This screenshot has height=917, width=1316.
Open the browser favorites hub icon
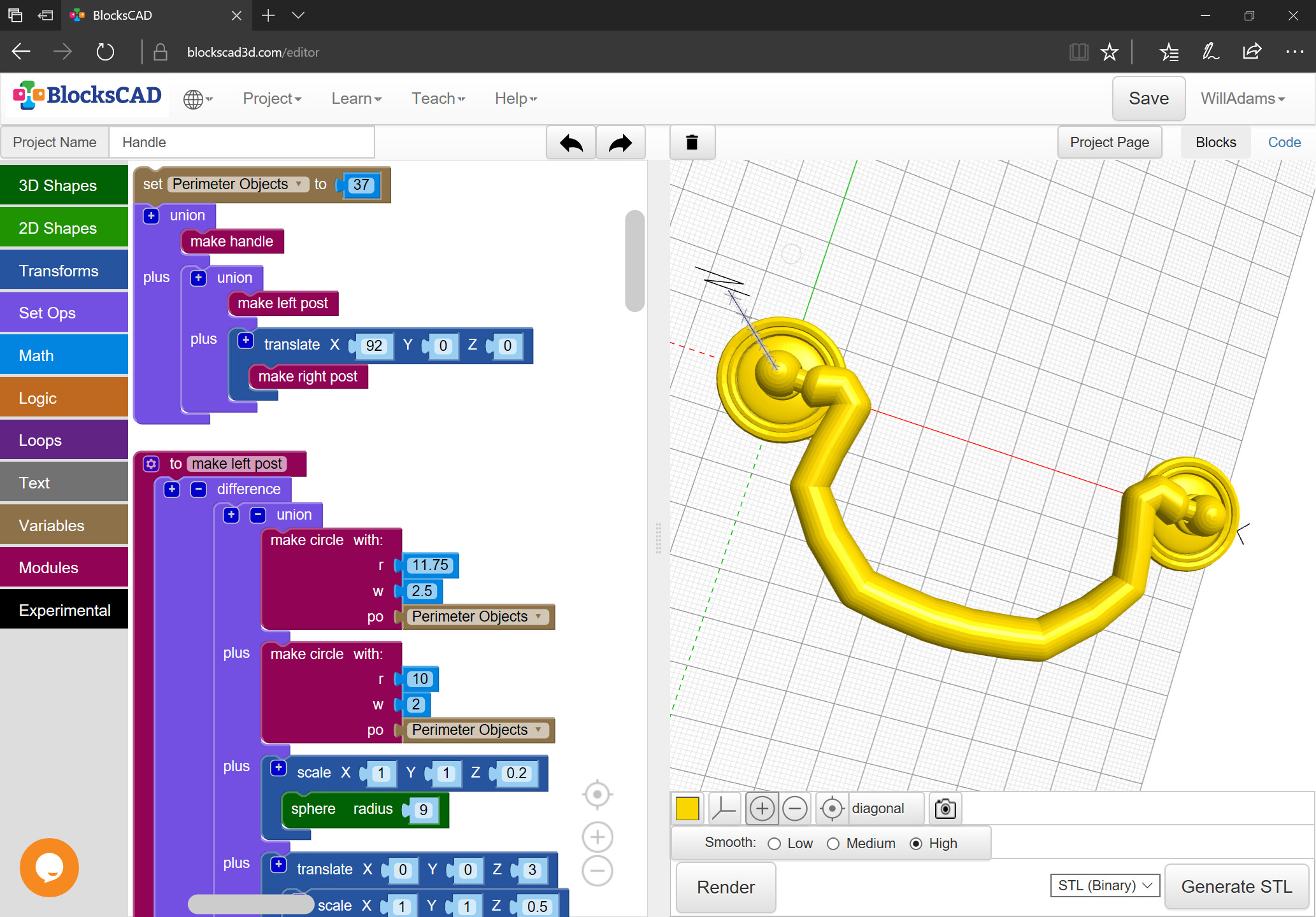tap(1169, 52)
